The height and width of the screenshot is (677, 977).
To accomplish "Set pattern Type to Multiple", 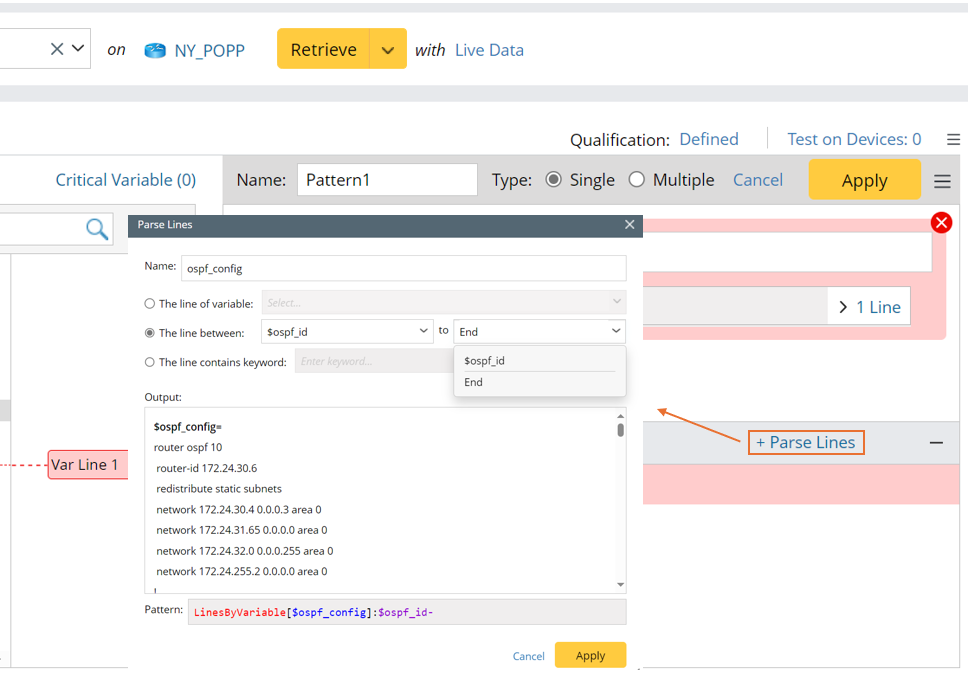I will [x=637, y=180].
